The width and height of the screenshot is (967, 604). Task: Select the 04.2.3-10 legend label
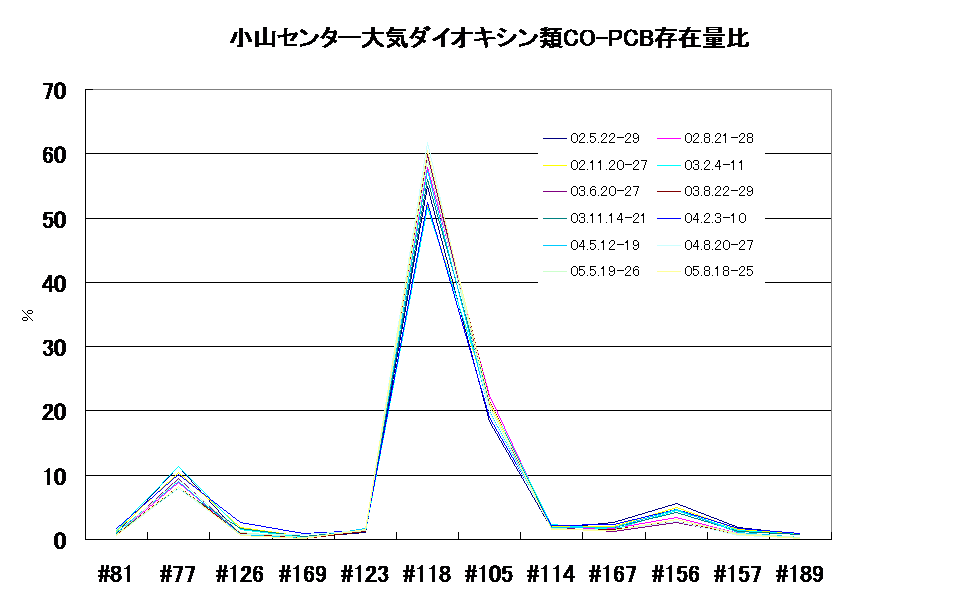tap(714, 218)
